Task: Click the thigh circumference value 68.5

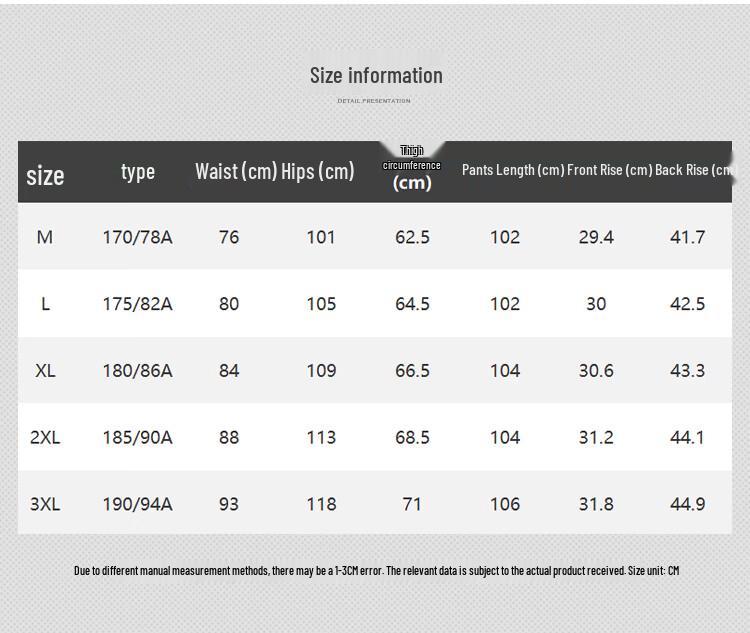Action: click(412, 437)
